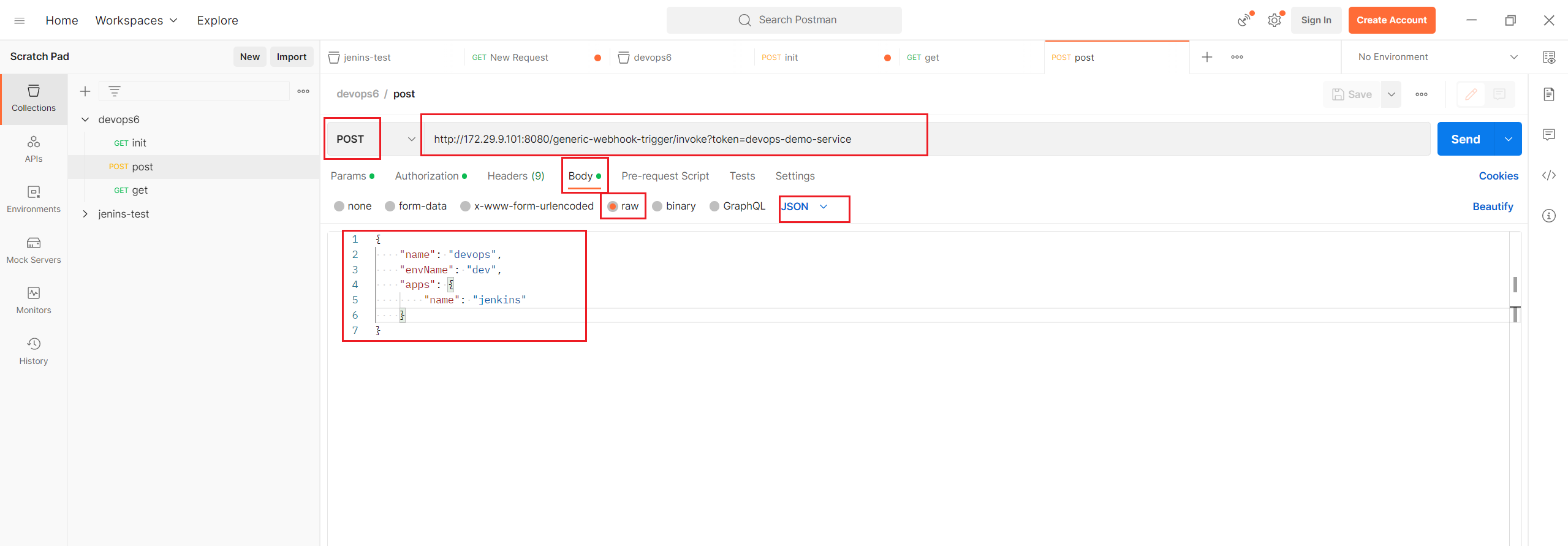Click the Sign In button
Image resolution: width=1568 pixels, height=546 pixels.
coord(1316,20)
